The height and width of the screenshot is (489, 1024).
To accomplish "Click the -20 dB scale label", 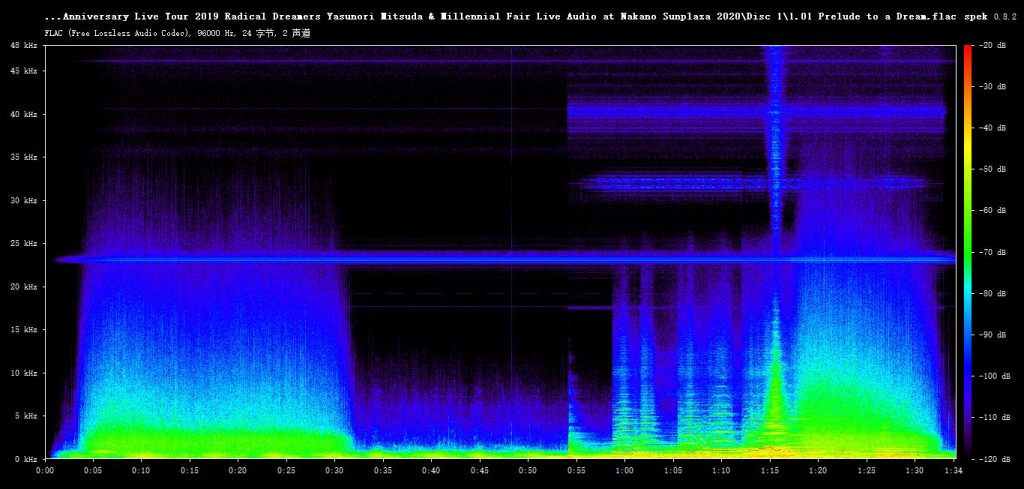I will (991, 45).
